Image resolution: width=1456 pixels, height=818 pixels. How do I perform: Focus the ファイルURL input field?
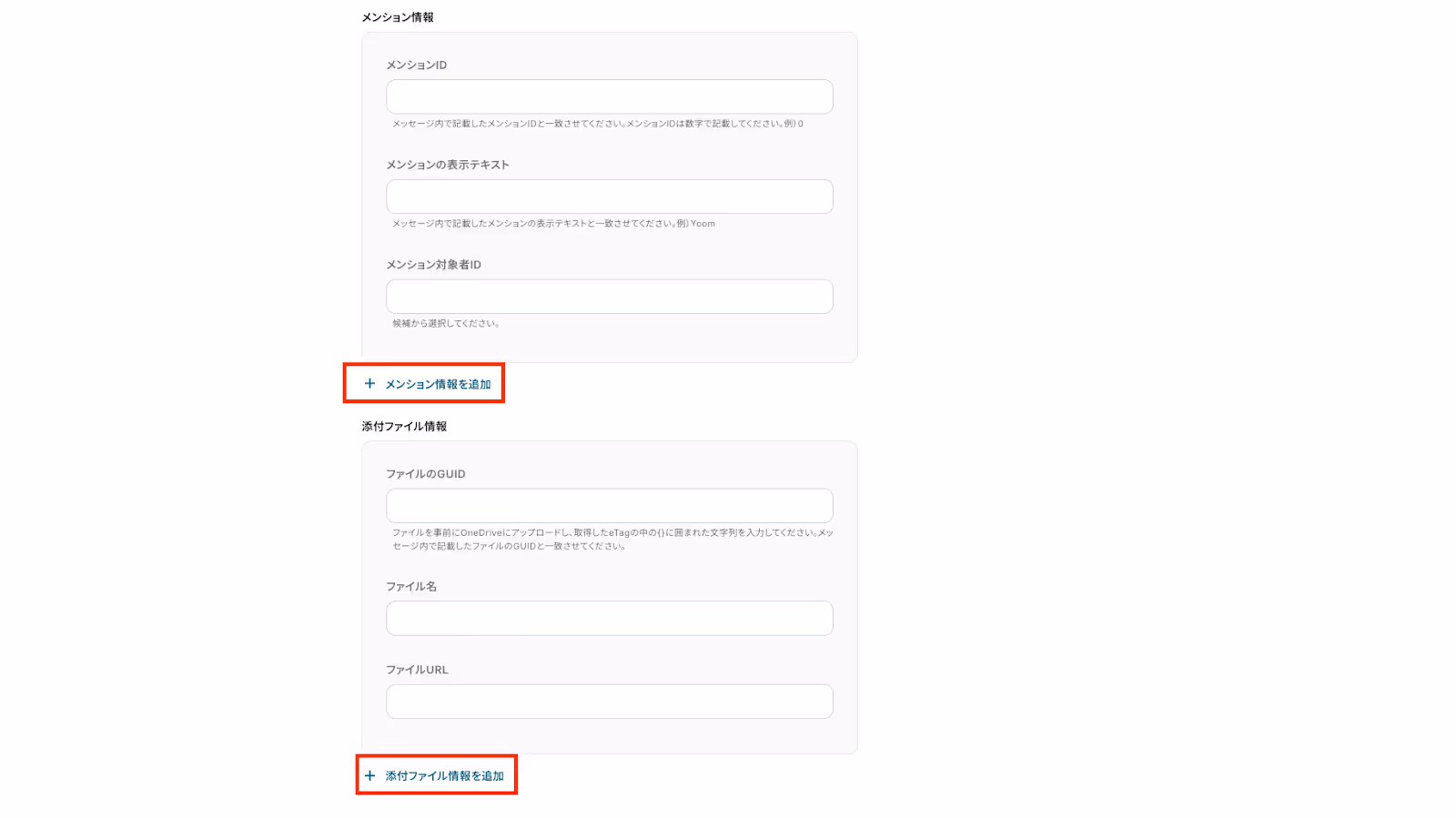(x=610, y=702)
